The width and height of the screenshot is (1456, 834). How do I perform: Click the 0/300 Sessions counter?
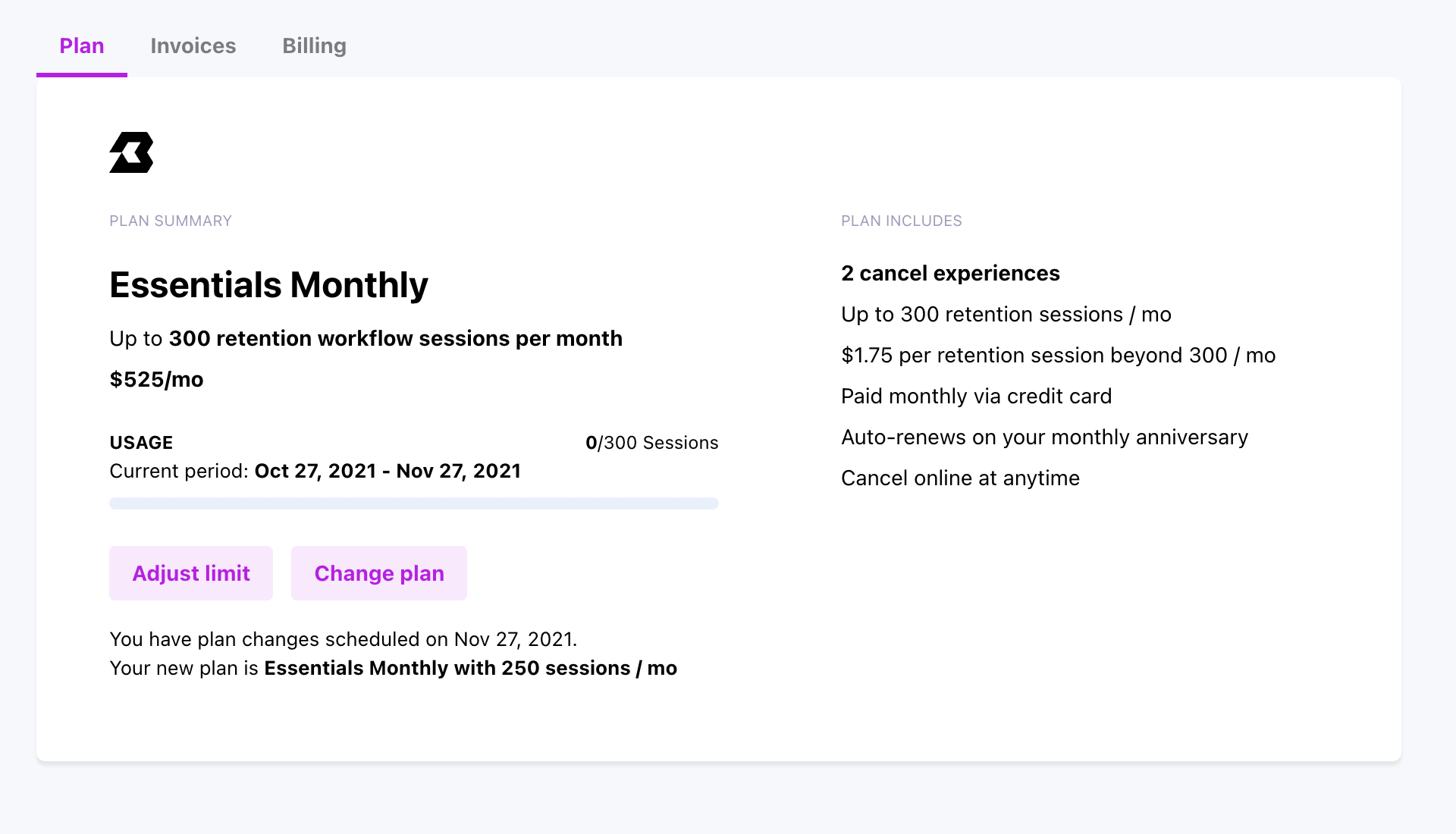(651, 443)
